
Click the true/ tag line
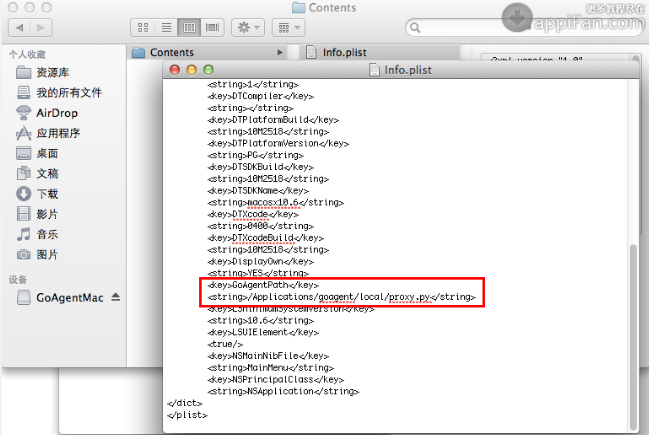225,344
